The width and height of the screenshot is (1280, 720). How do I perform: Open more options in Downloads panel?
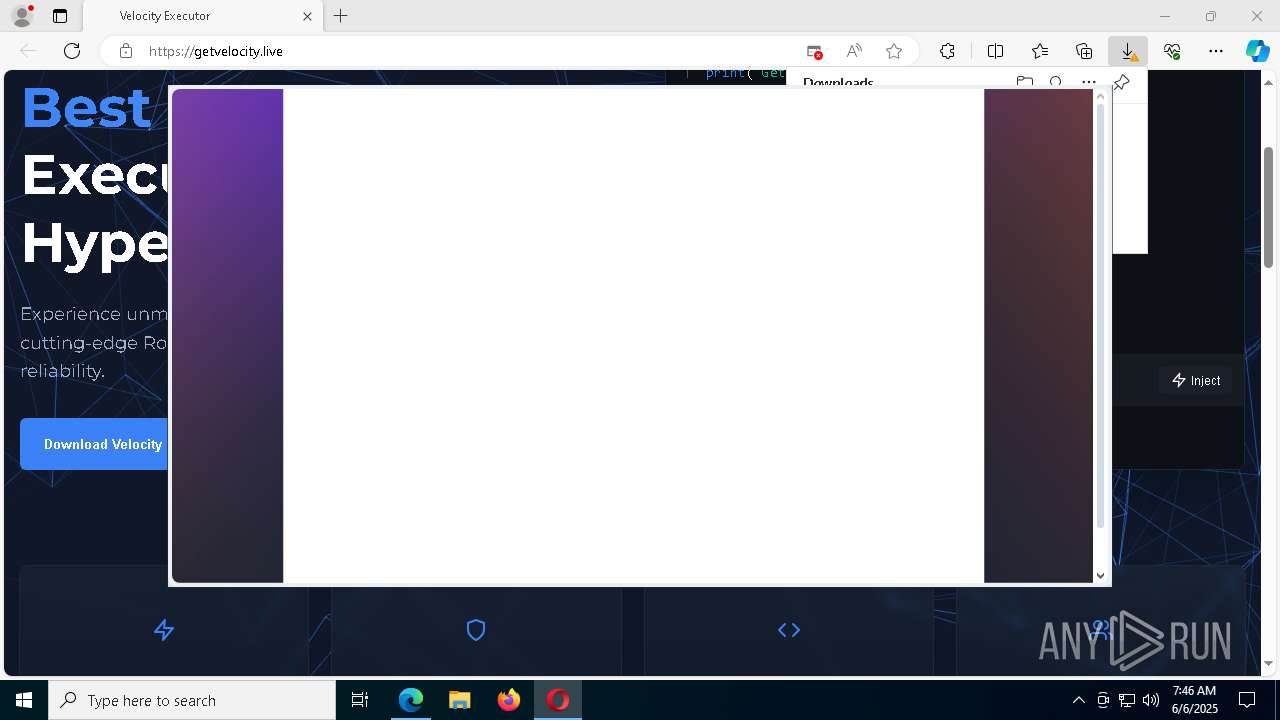coord(1089,82)
